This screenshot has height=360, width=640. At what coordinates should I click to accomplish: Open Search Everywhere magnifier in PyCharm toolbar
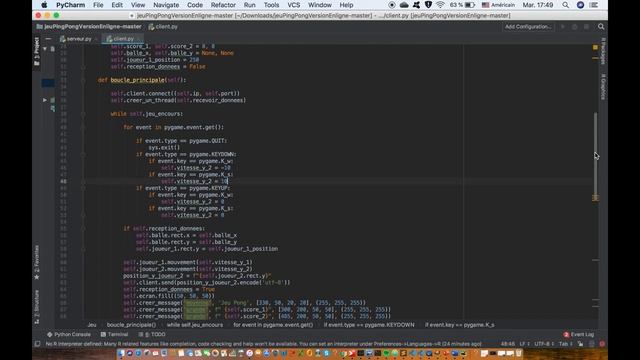(x=601, y=27)
